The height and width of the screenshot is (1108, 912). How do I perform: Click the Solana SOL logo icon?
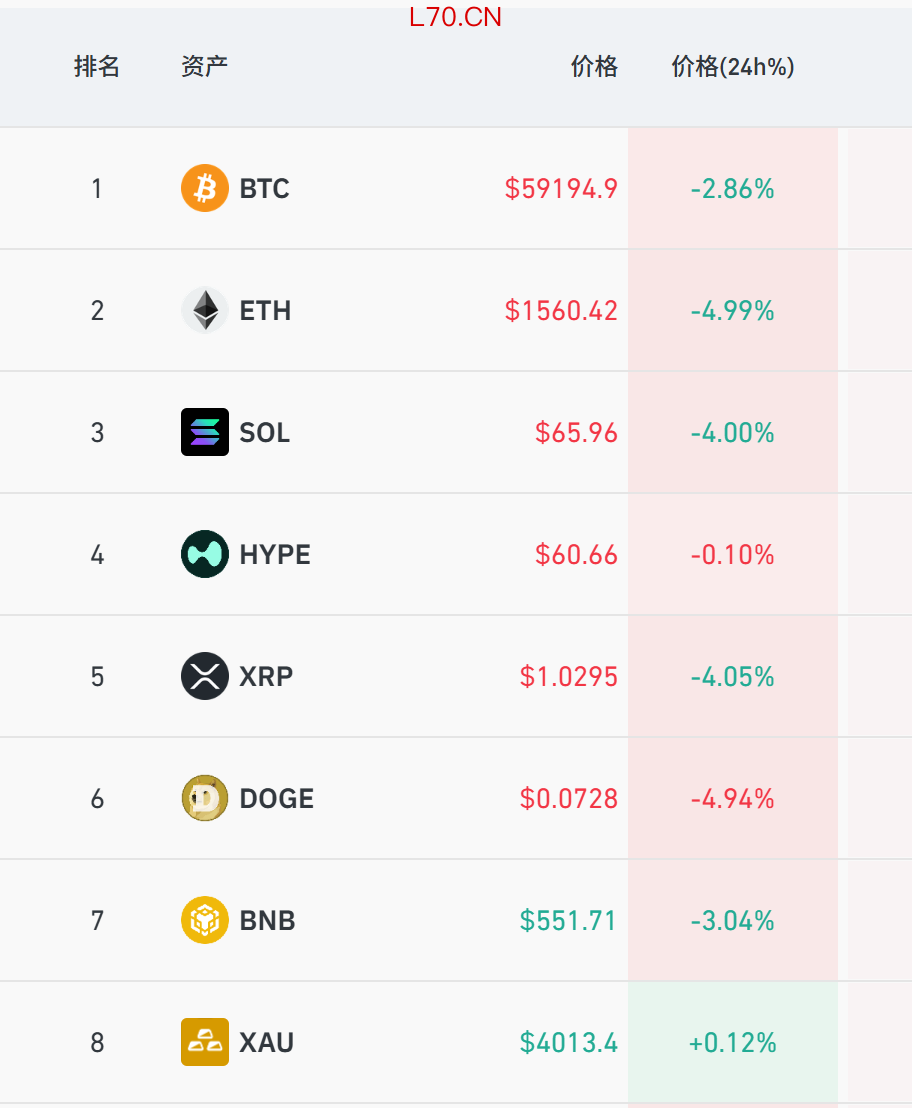click(x=205, y=432)
